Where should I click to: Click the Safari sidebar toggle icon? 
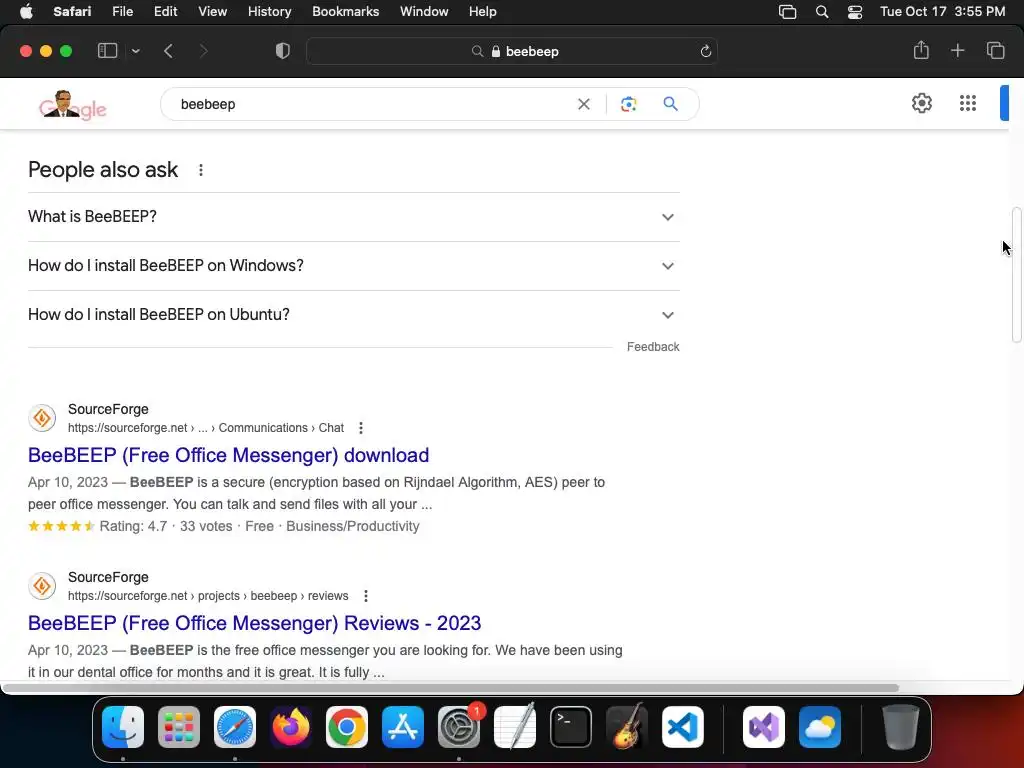click(107, 51)
